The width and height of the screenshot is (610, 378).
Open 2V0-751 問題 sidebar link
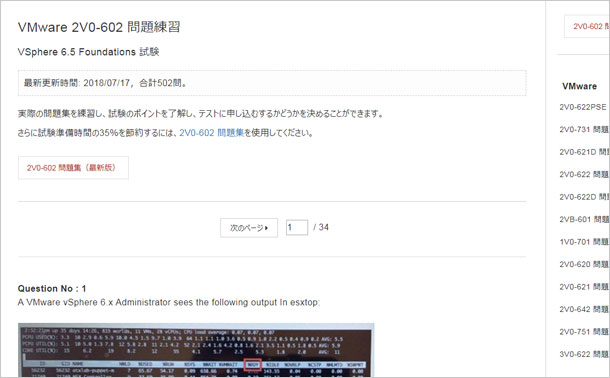point(584,332)
